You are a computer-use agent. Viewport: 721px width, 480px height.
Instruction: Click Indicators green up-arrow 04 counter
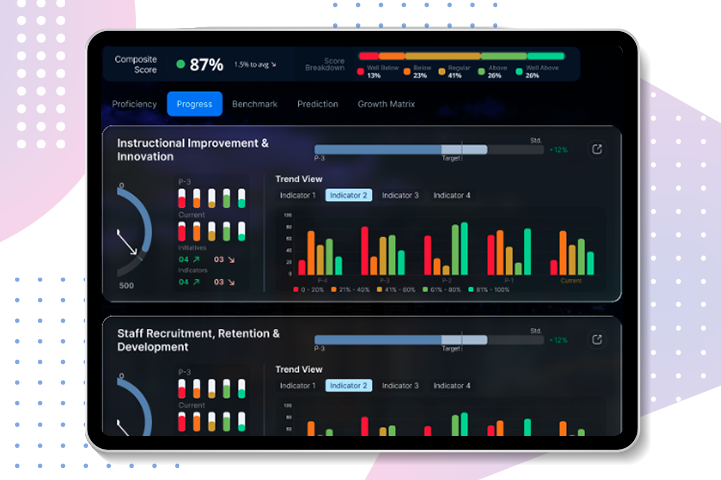click(x=189, y=282)
